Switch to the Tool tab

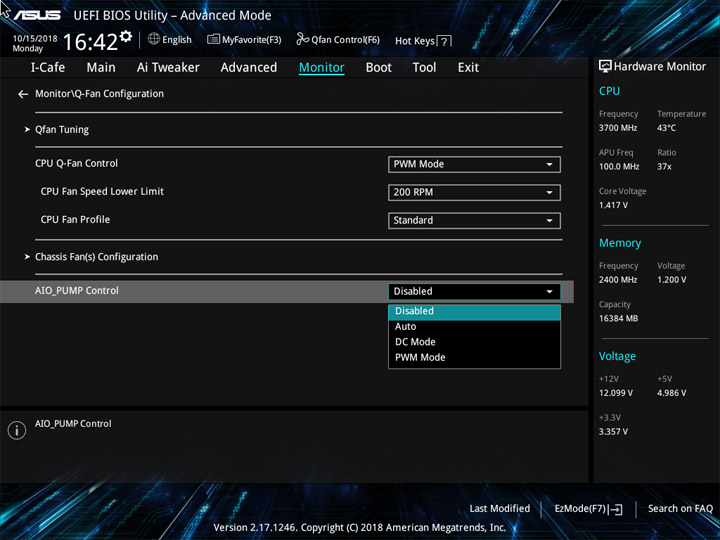[424, 68]
